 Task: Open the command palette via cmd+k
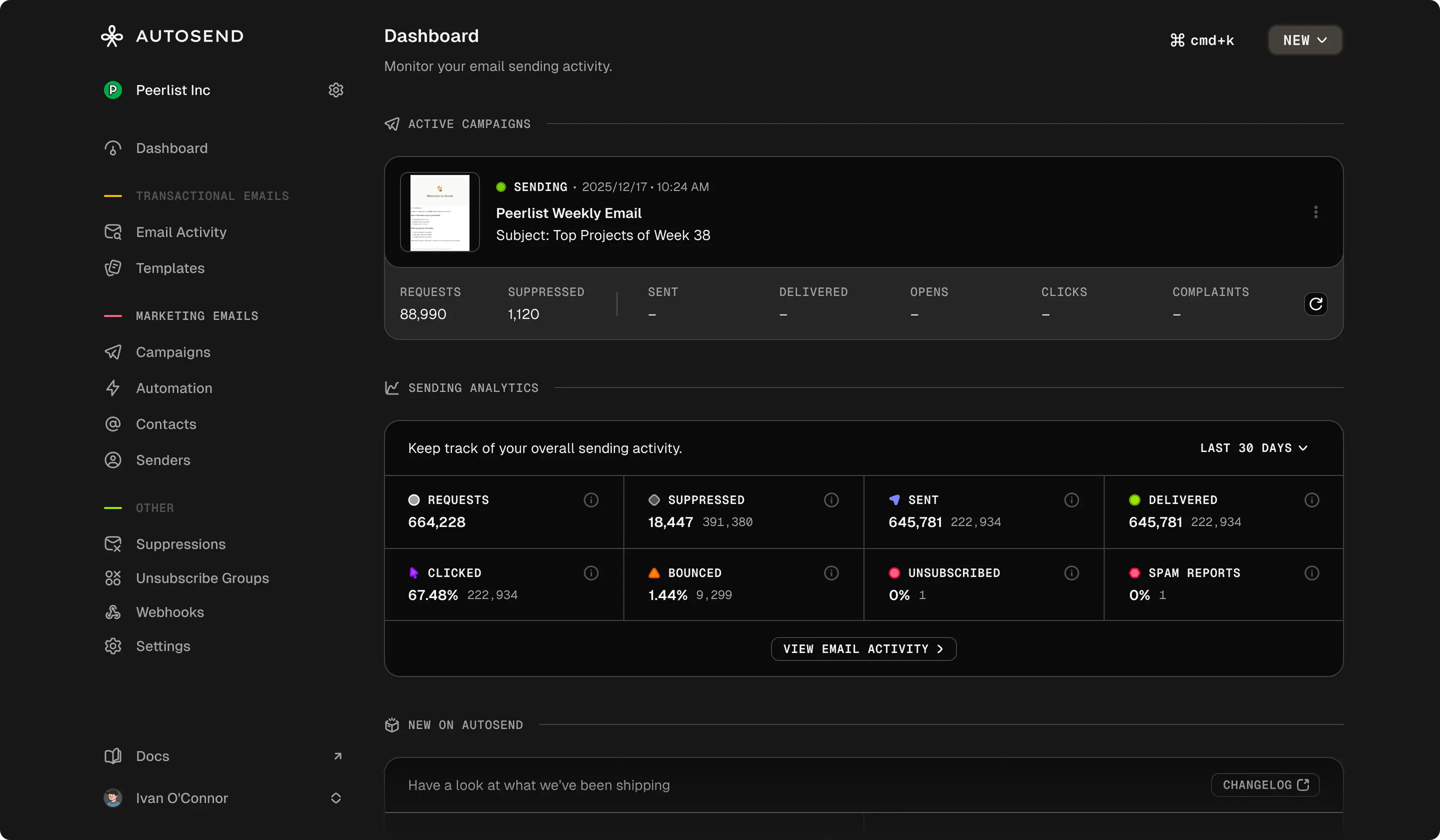point(1200,40)
